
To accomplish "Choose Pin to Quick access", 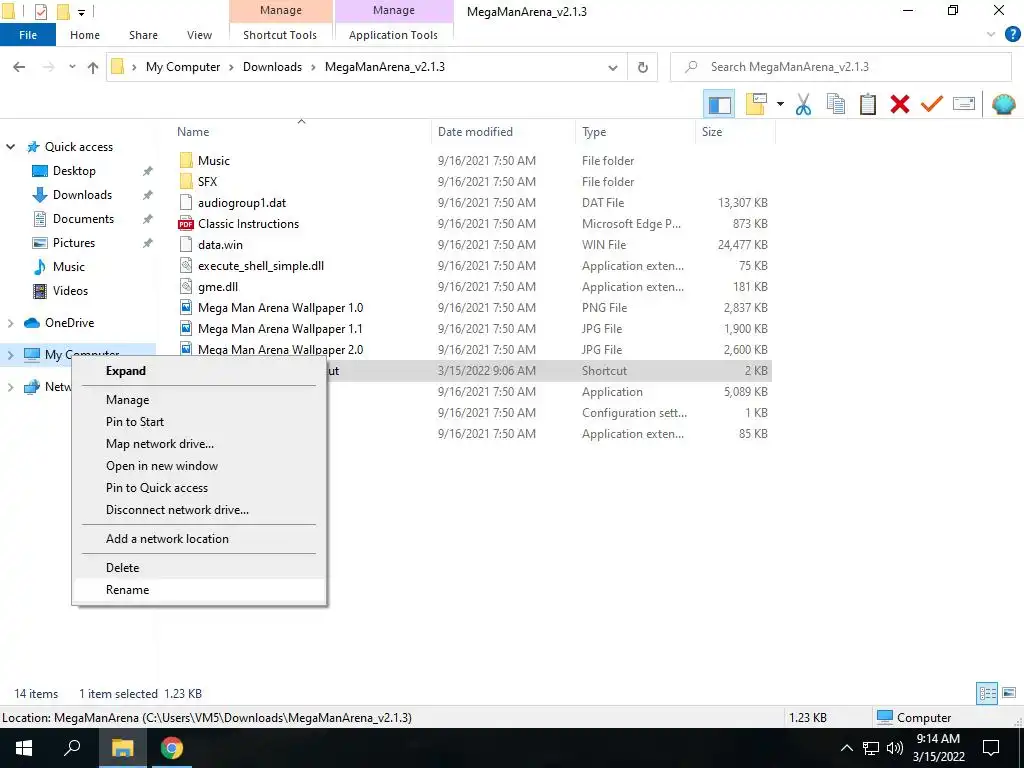I will point(199,488).
